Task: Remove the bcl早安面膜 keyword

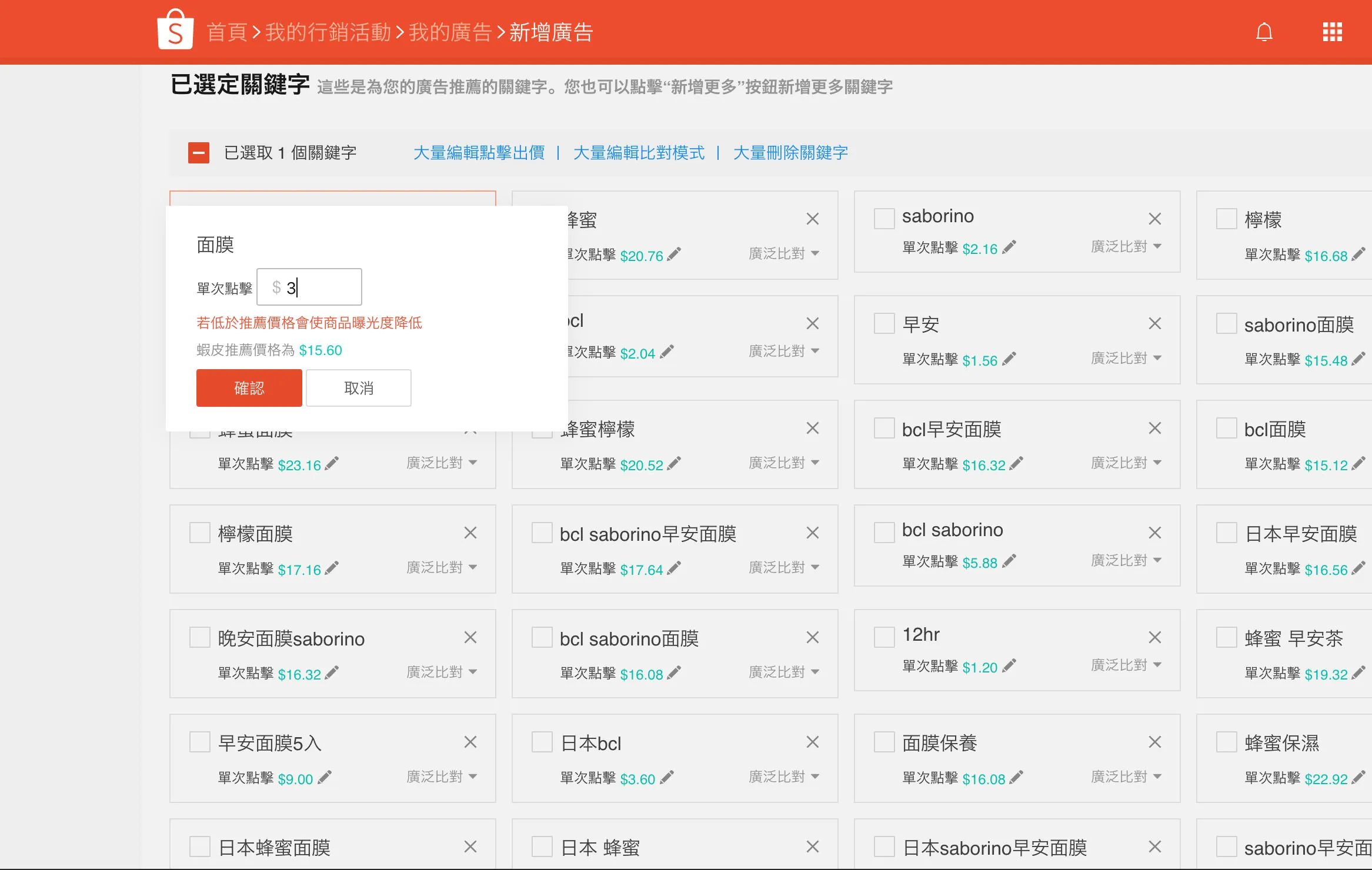Action: click(1154, 429)
